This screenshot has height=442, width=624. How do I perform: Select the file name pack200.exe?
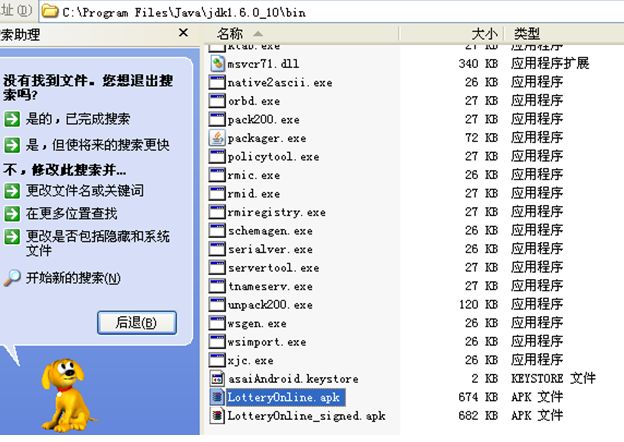[x=263, y=119]
